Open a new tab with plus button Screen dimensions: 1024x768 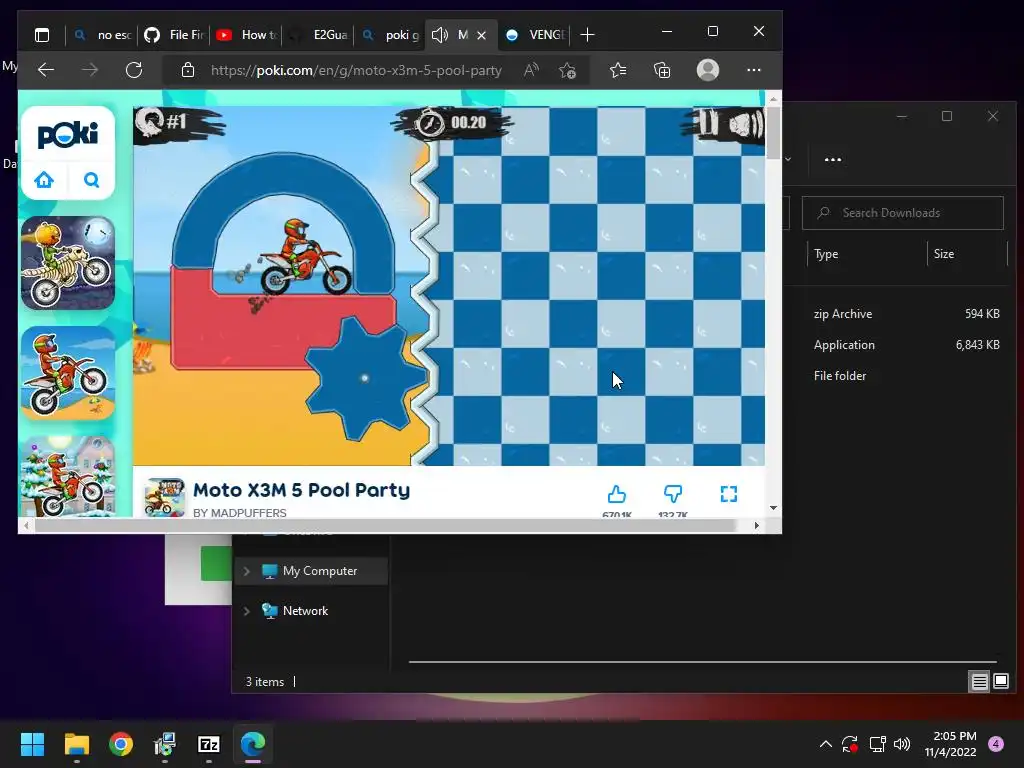587,35
